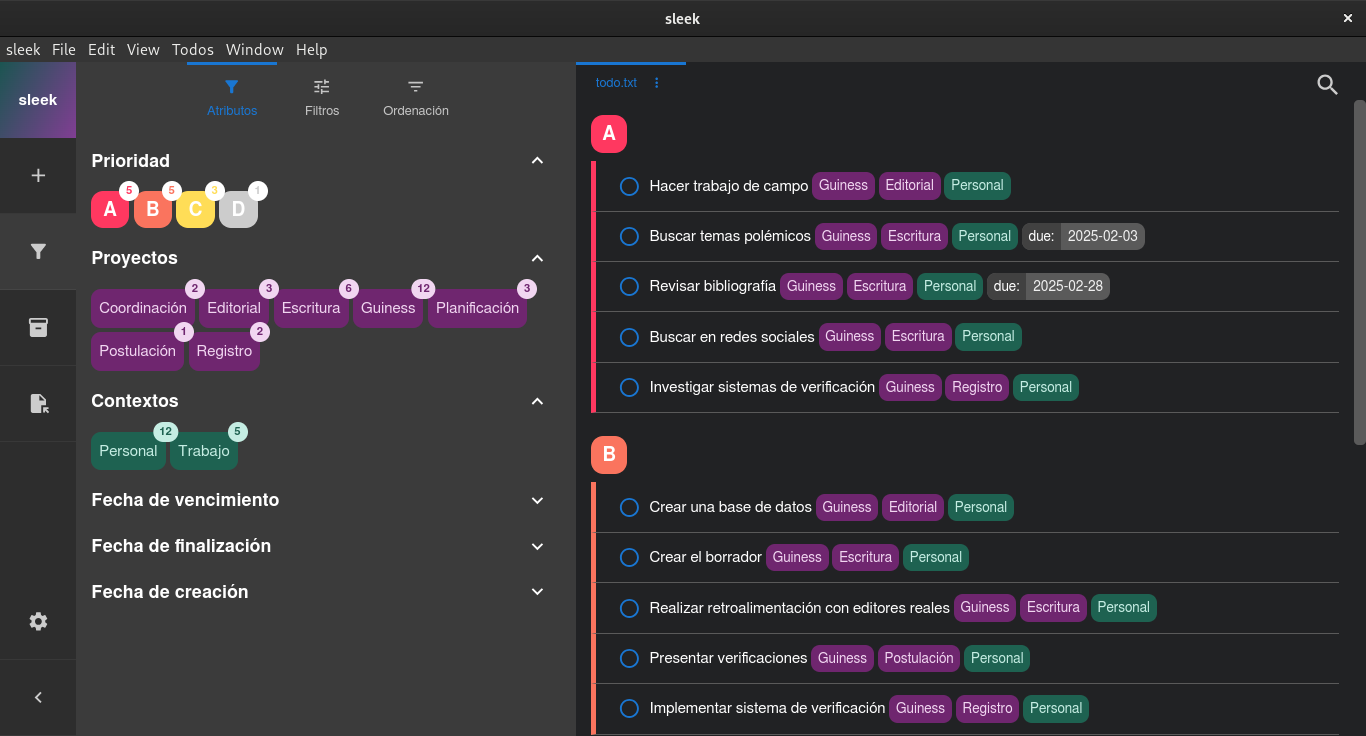The height and width of the screenshot is (736, 1366).
Task: Filter by the Planificación project tag
Action: pos(477,309)
